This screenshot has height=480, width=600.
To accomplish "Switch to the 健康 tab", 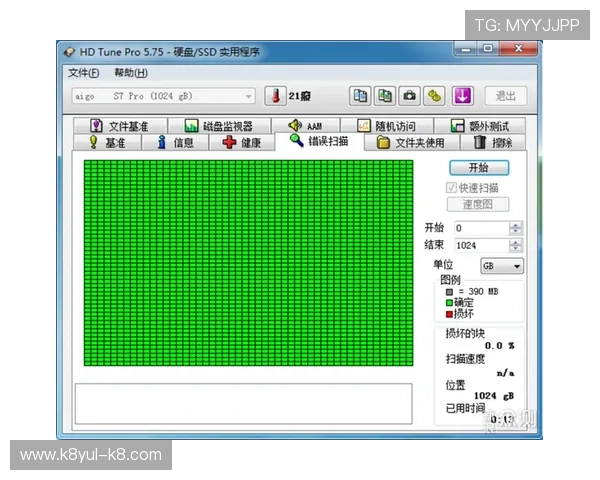I will (242, 142).
